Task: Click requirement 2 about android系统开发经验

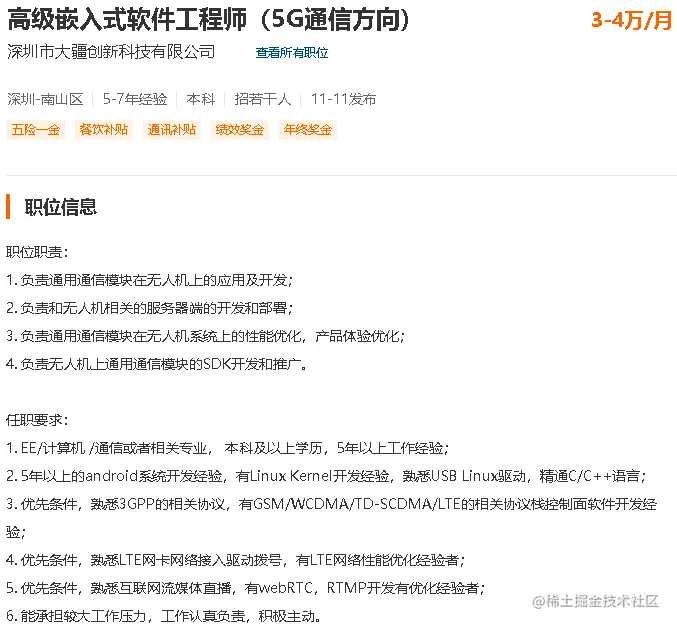Action: [x=326, y=476]
